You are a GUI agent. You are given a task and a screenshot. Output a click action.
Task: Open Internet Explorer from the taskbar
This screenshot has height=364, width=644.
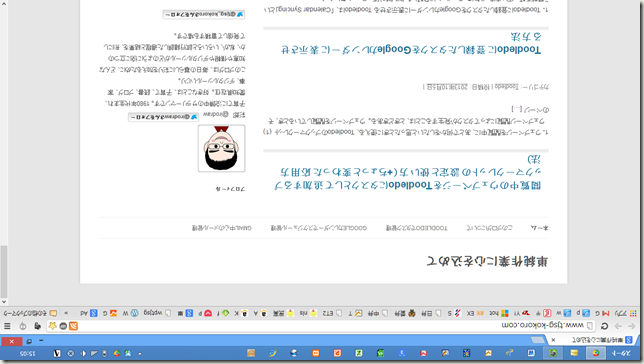[x=273, y=353]
